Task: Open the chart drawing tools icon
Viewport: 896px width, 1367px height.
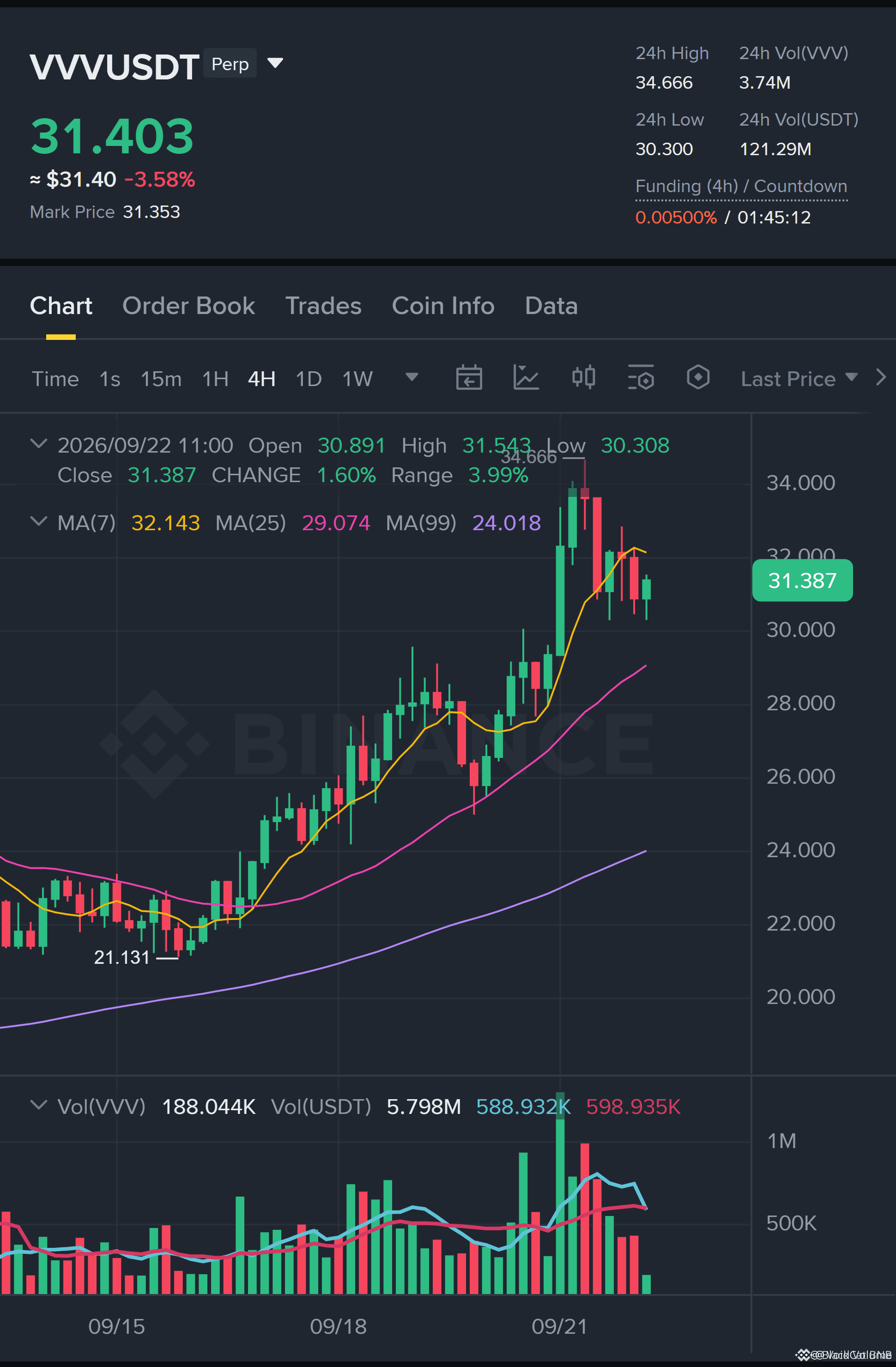Action: pos(526,378)
